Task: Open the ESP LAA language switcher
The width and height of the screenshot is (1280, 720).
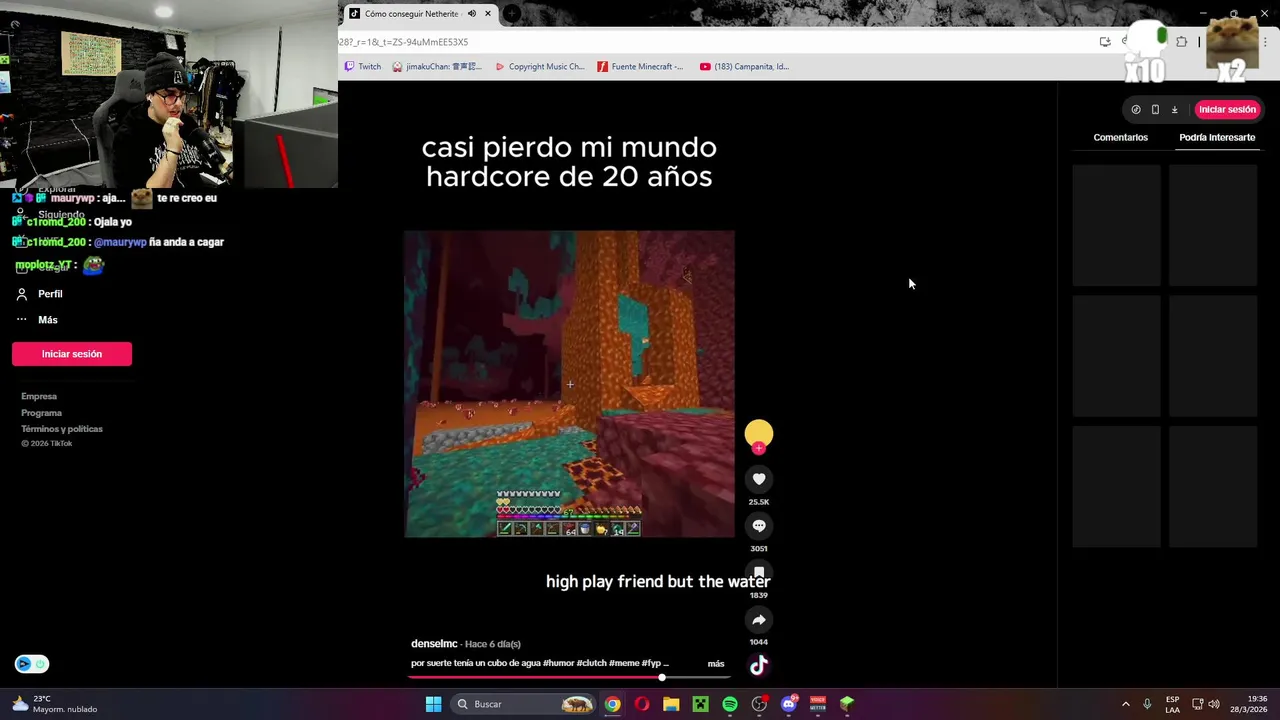Action: click(1172, 704)
